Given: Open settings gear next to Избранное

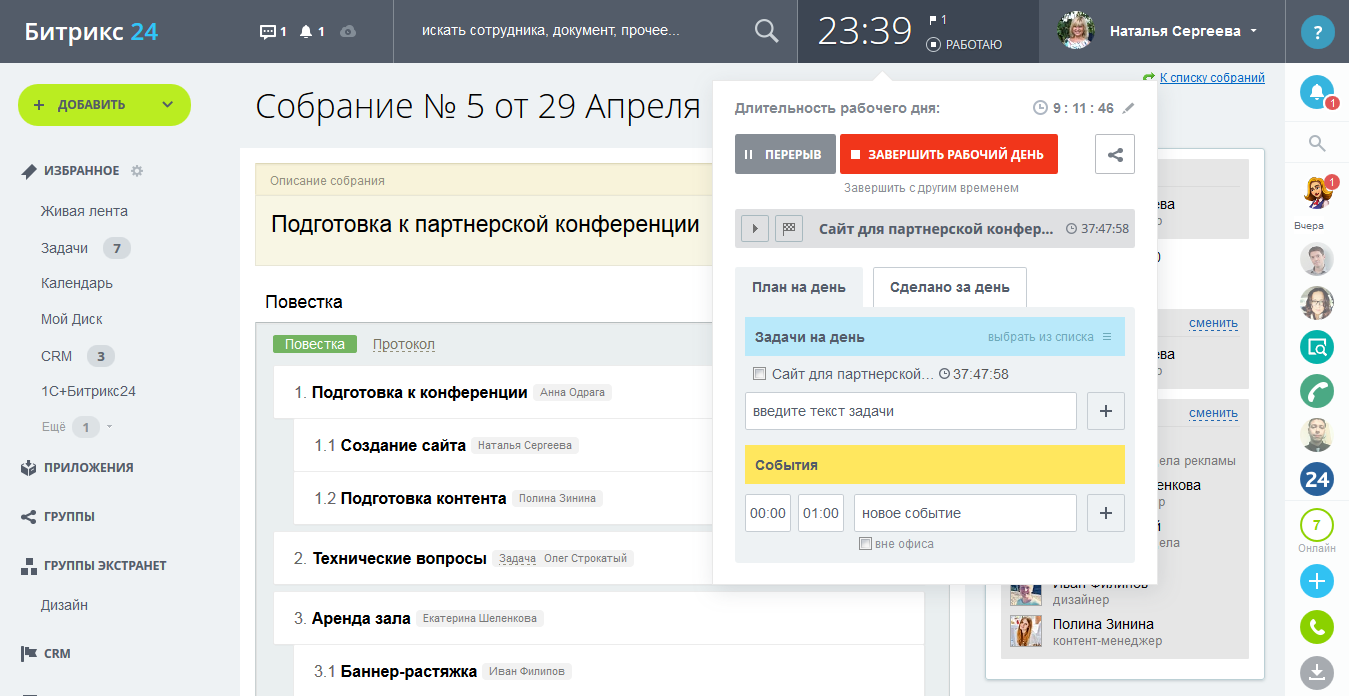Looking at the screenshot, I should (137, 171).
